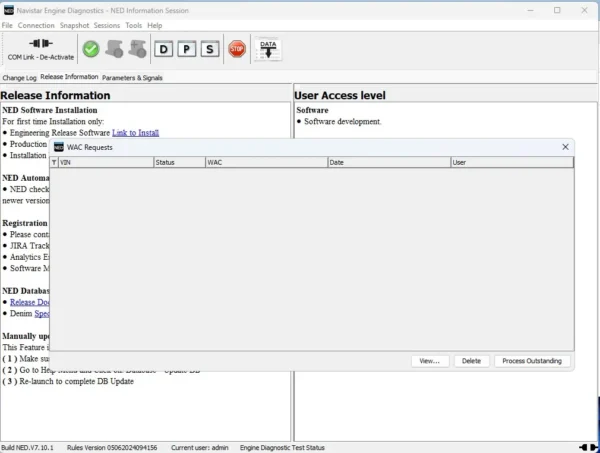Click the Process Outstanding button

(532, 361)
